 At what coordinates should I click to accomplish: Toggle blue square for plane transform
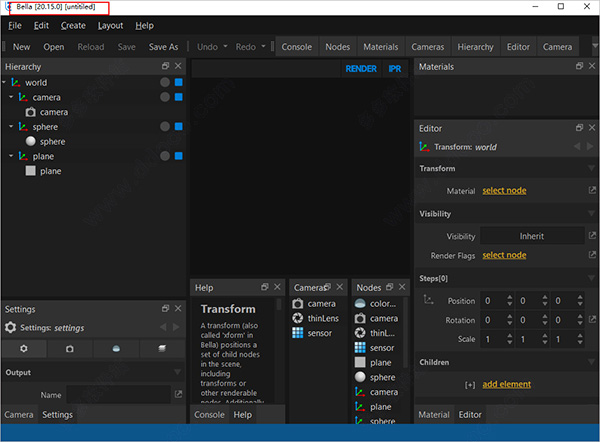coord(179,156)
